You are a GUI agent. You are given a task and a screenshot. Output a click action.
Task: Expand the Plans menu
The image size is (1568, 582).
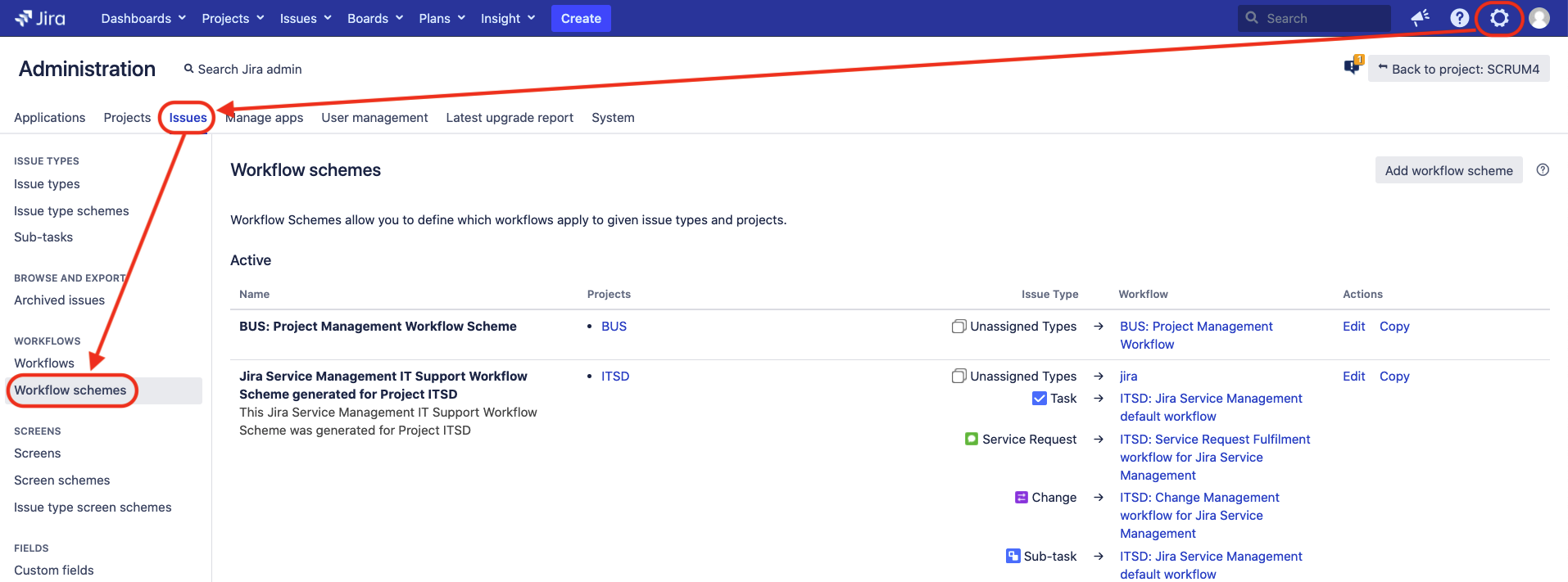click(x=442, y=18)
